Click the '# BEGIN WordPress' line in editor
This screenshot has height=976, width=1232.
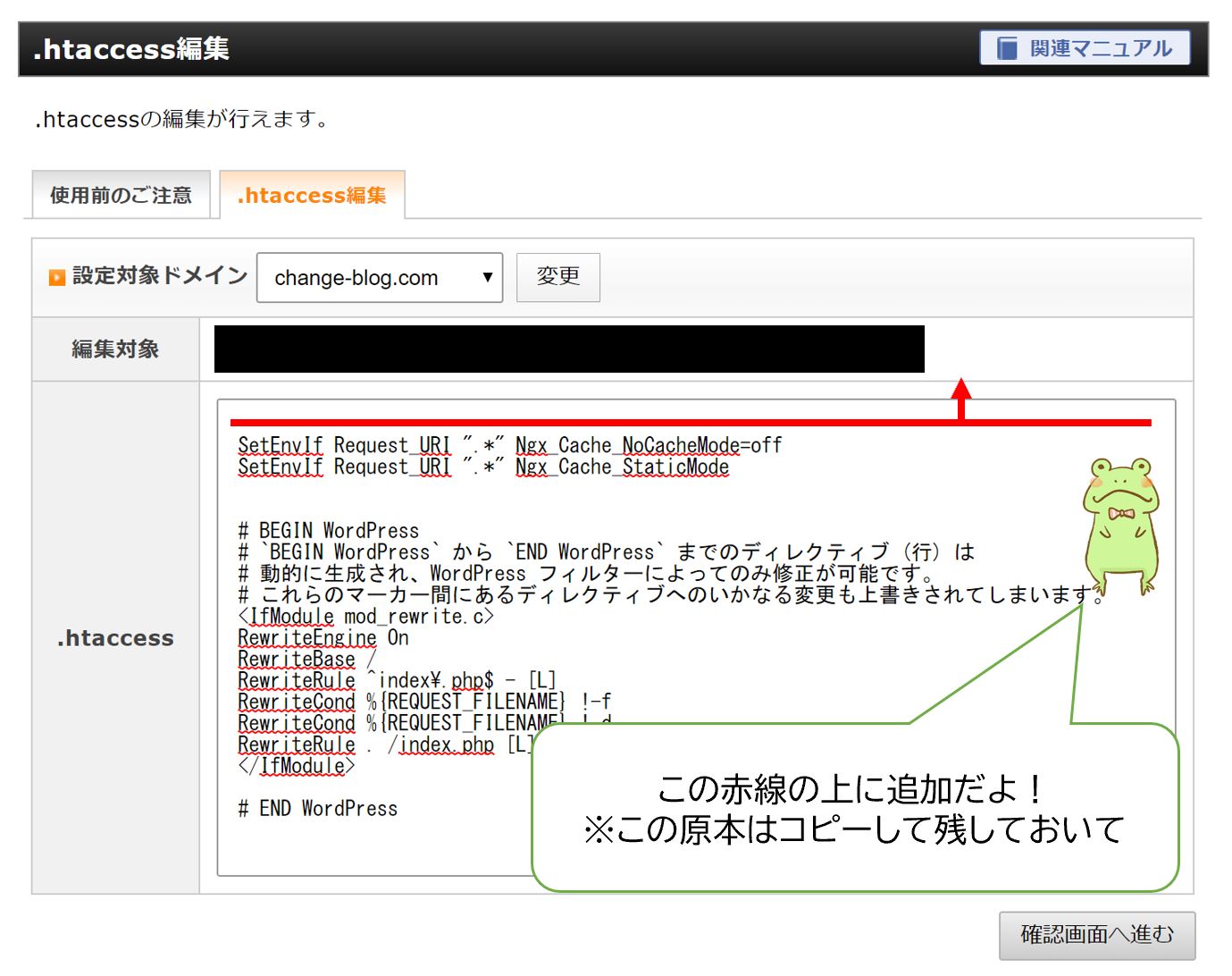tap(328, 531)
